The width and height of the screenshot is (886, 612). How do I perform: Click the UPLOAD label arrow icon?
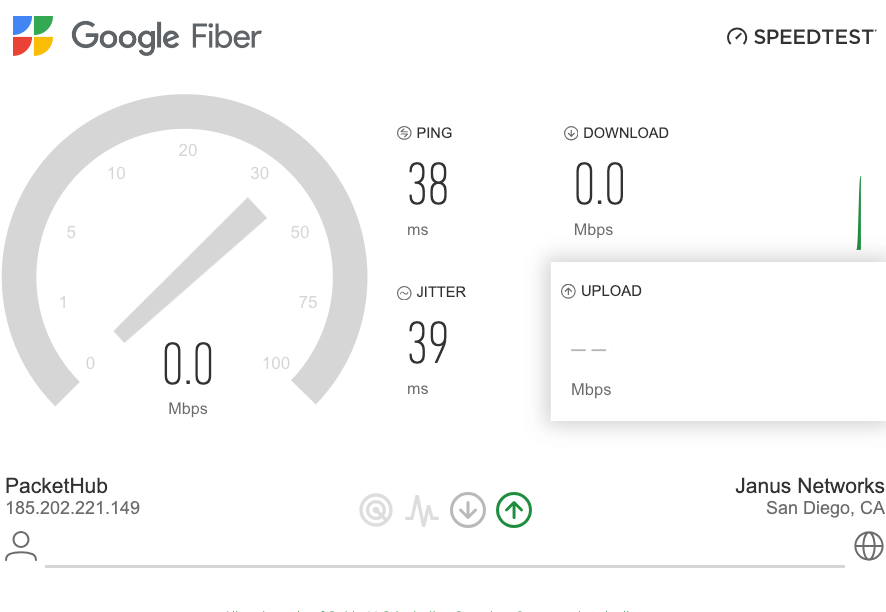tap(568, 291)
